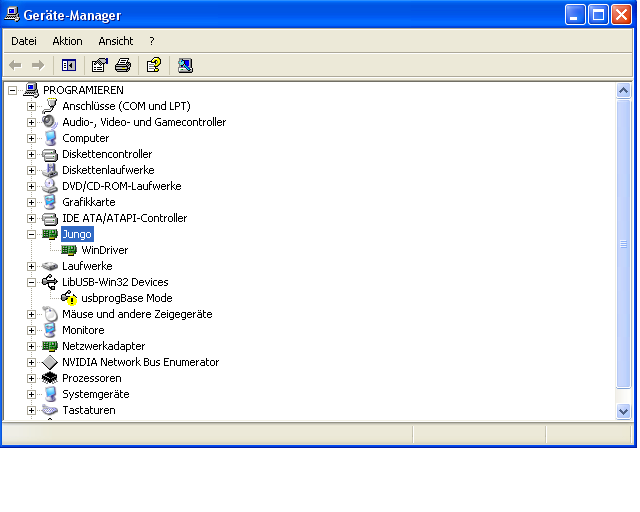Screen dimensions: 640x512
Task: Toggle the console tree pane icon
Action: (x=69, y=65)
